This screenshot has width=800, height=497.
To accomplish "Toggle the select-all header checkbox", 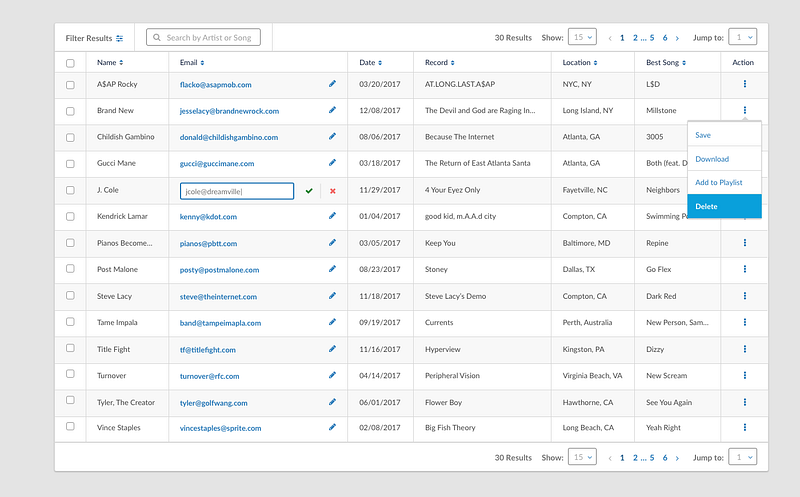I will [70, 63].
